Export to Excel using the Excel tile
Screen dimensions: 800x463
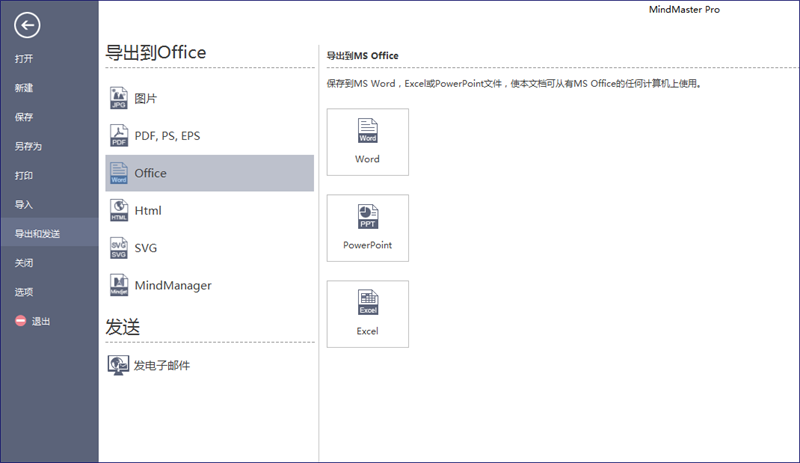pyautogui.click(x=367, y=314)
